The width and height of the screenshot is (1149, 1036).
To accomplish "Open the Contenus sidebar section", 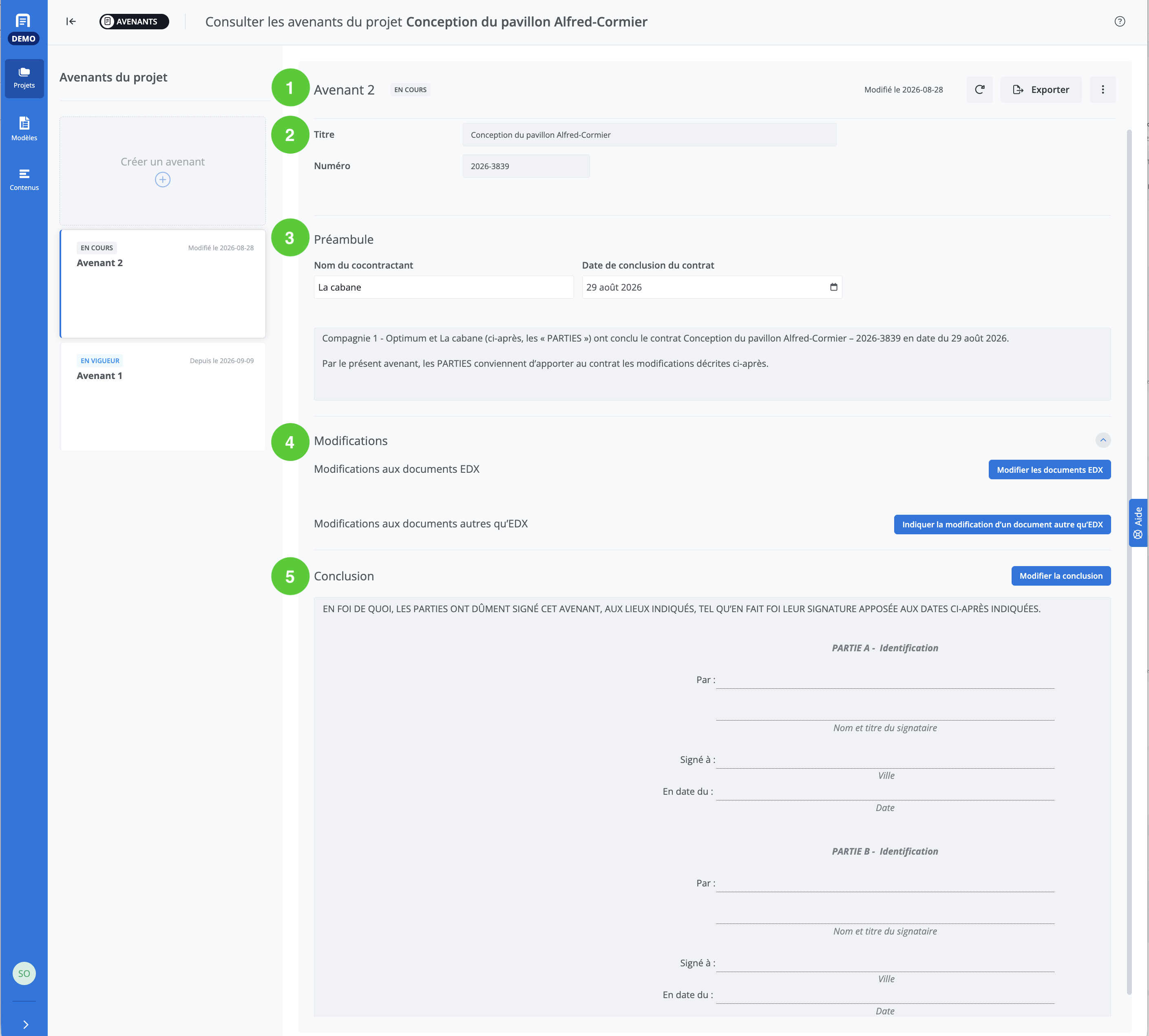I will pyautogui.click(x=24, y=179).
